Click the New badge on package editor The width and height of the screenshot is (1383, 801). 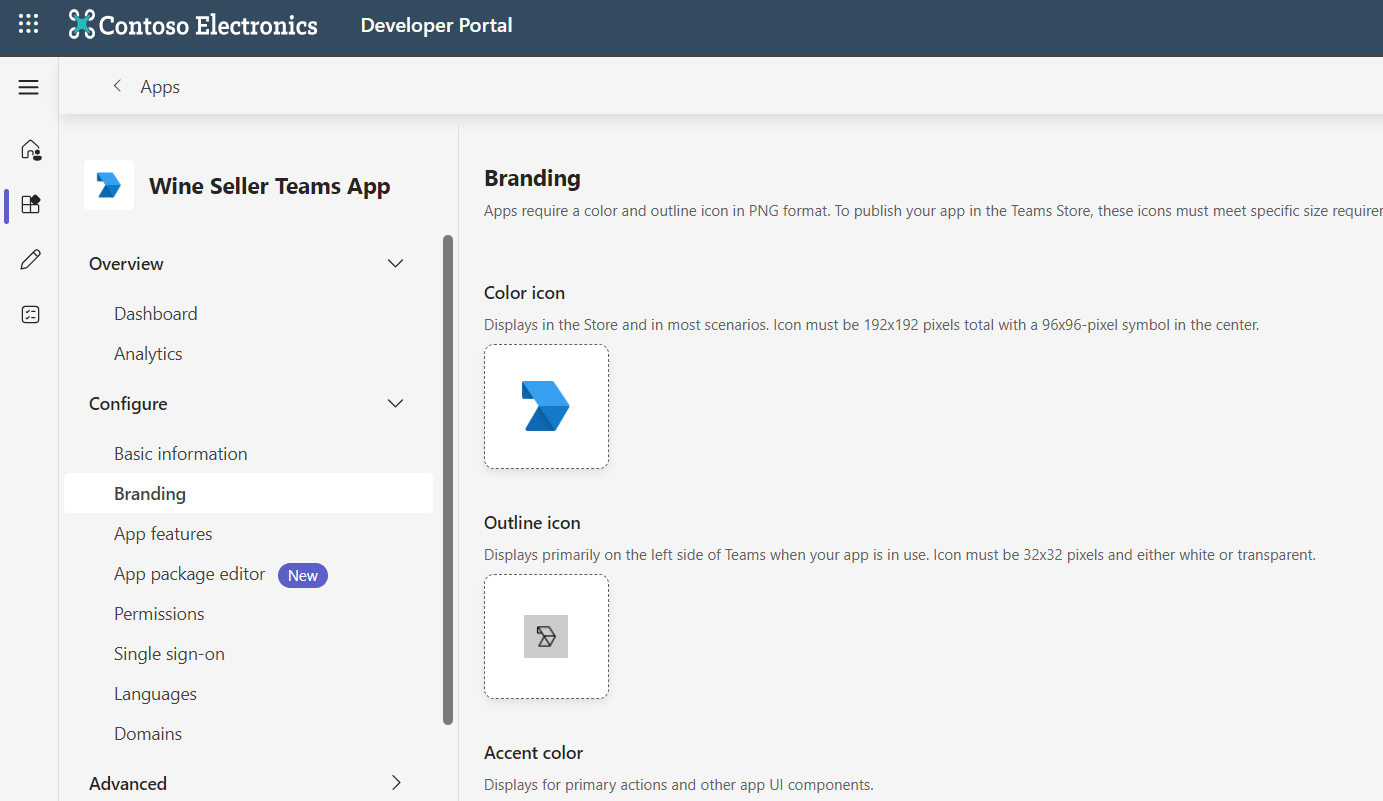pos(303,575)
